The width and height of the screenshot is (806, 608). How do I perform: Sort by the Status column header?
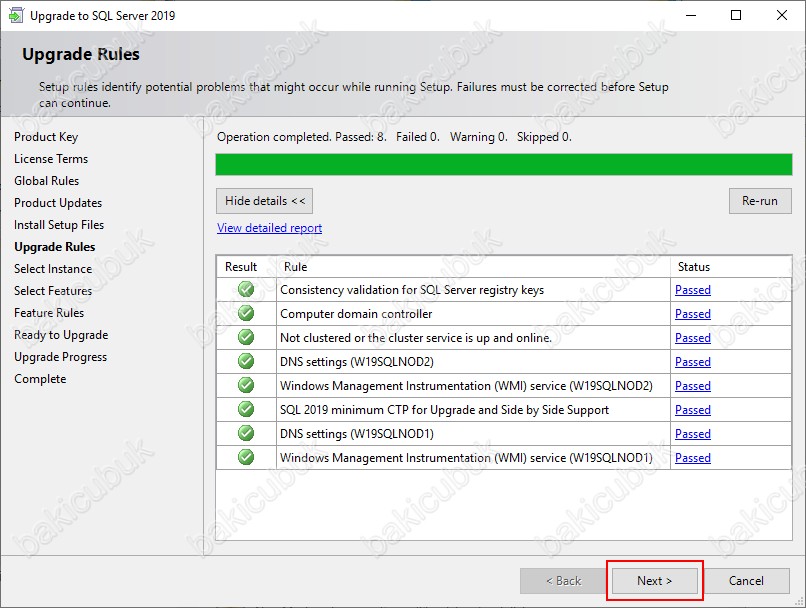click(x=731, y=267)
